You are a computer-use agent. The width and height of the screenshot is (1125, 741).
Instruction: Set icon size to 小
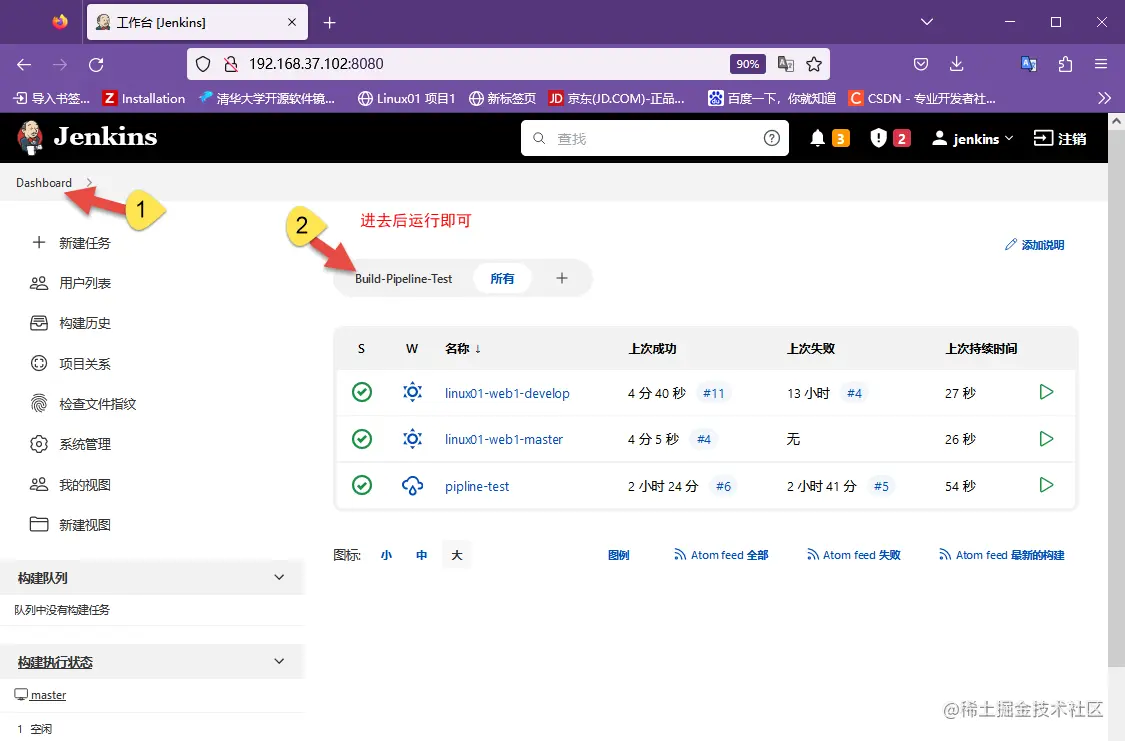click(x=386, y=554)
